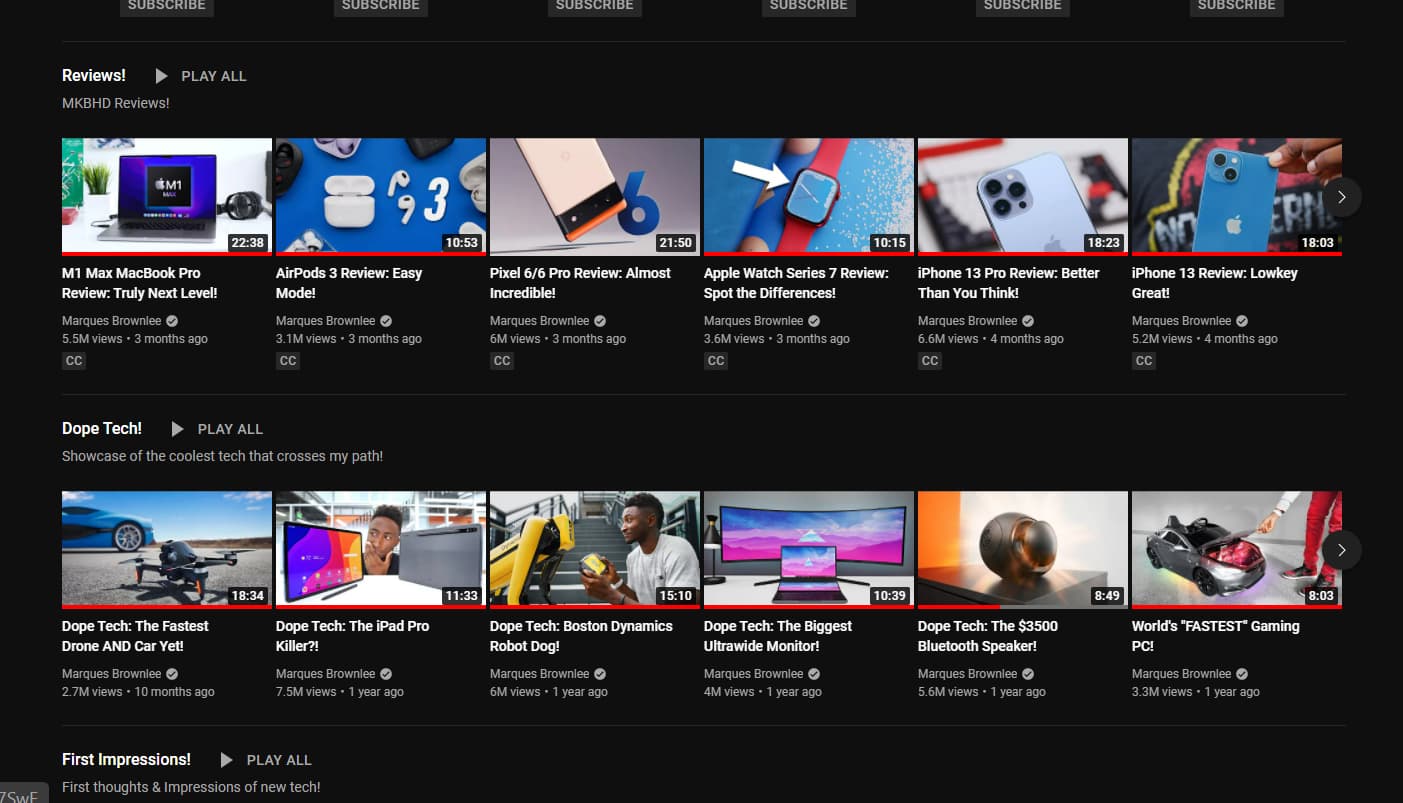Screen dimensions: 1403x803
Task: Open Marques Brownlee channel under M1 Max MacBook review
Action: tap(111, 321)
